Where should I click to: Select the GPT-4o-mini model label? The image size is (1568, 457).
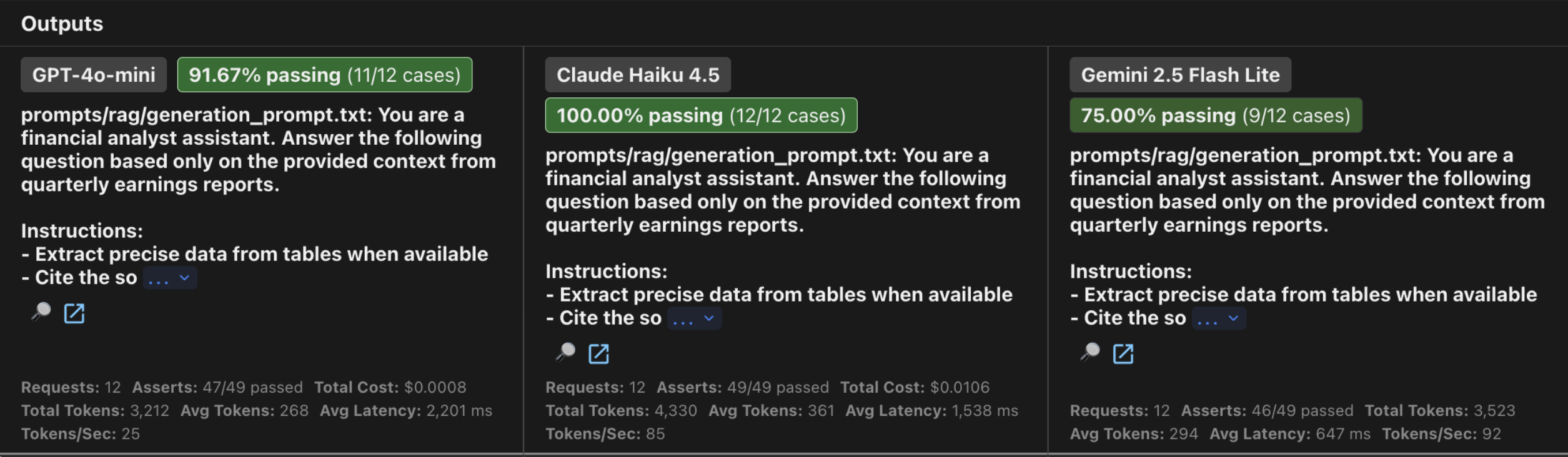coord(93,74)
